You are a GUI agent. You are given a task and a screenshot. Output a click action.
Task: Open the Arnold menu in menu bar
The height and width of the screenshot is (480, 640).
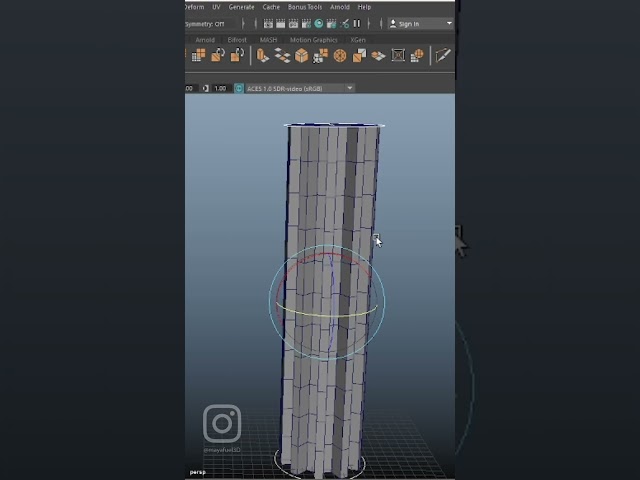(x=340, y=7)
